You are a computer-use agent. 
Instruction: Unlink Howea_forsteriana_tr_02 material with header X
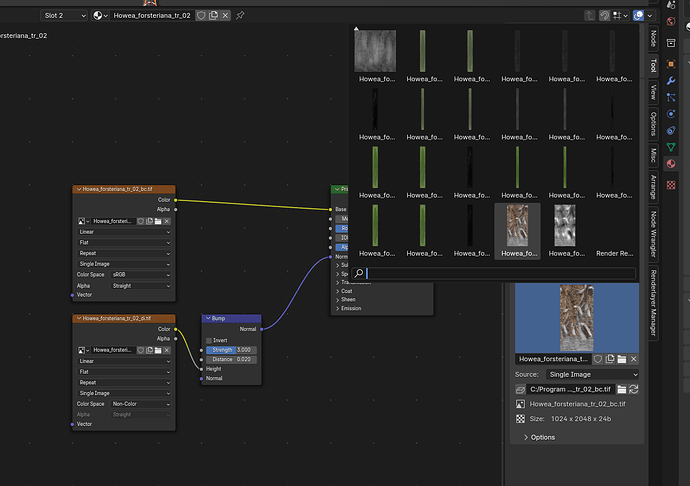[x=225, y=15]
